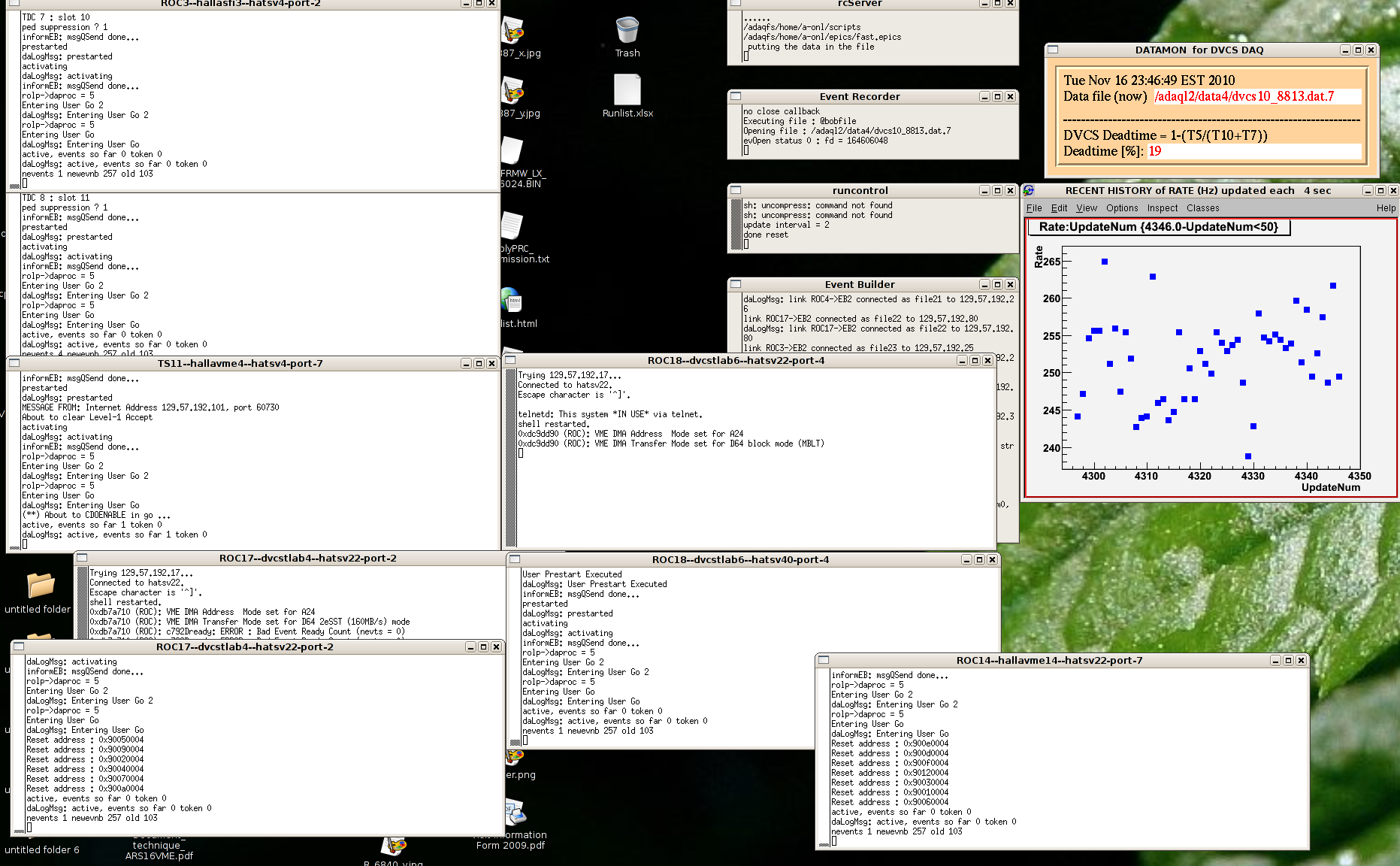Click the title bar of ROC17 window listing Reset addresses
The height and width of the screenshot is (866, 1400).
pos(244,646)
